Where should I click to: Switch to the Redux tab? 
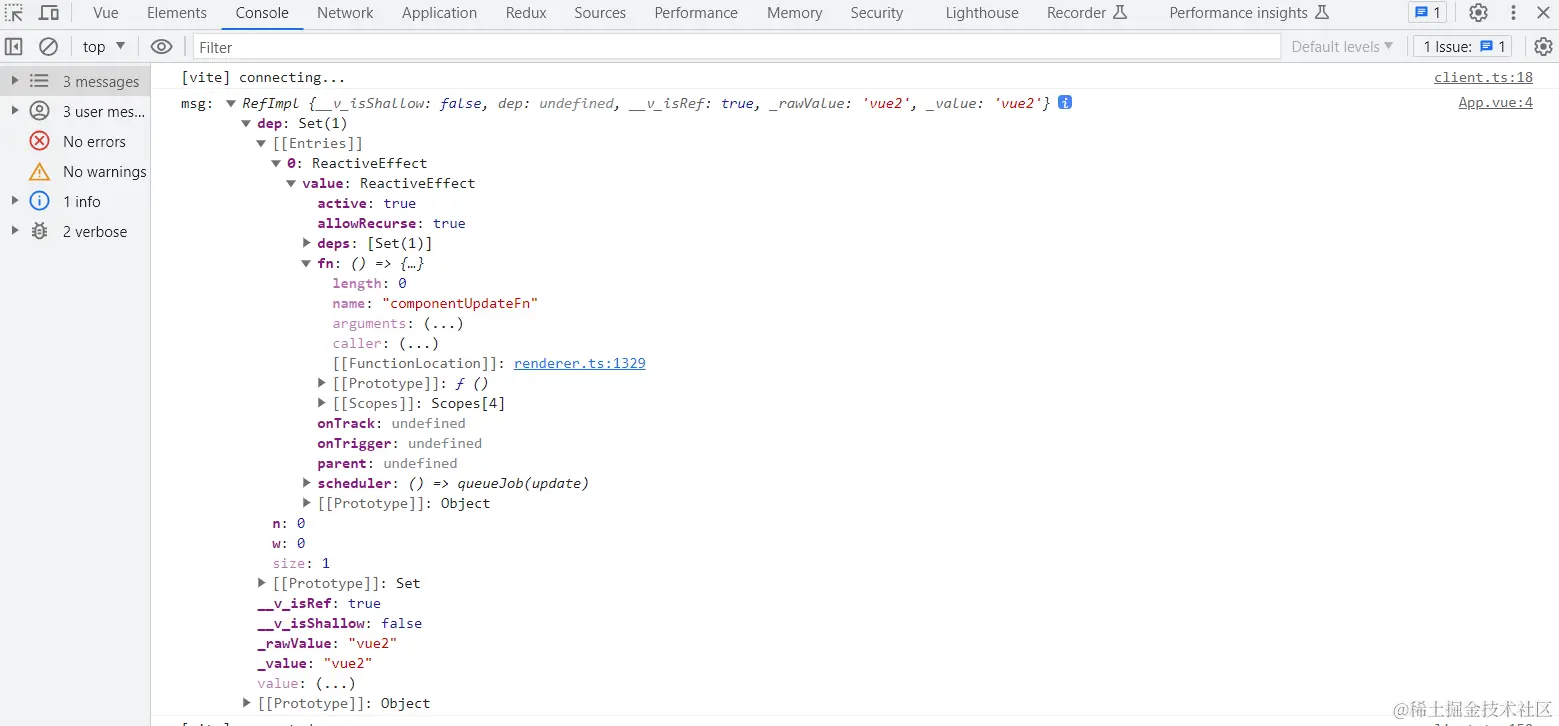(526, 13)
